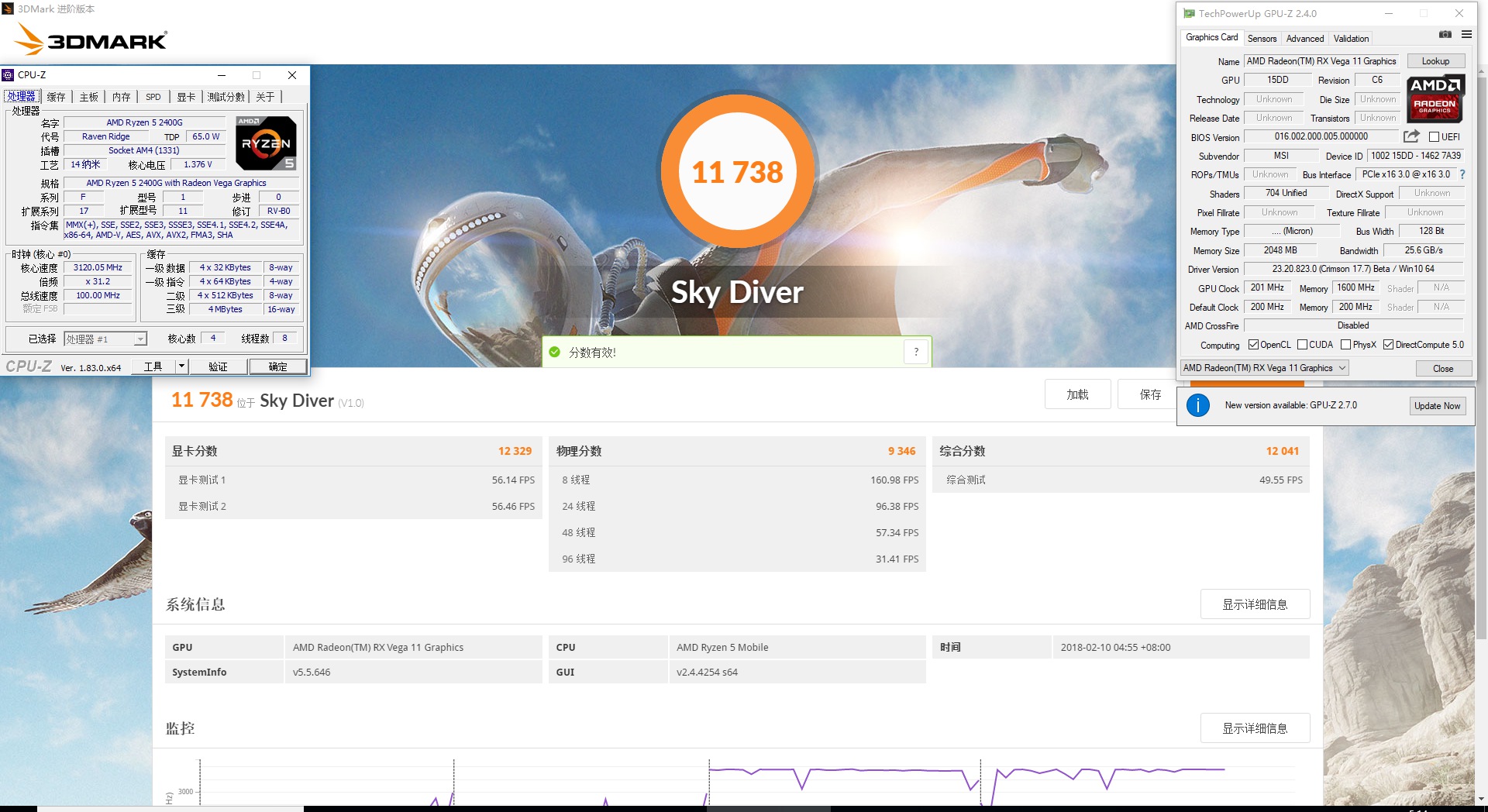Image resolution: width=1488 pixels, height=812 pixels.
Task: Open the SPD tab in CPU-Z
Action: pos(153,97)
